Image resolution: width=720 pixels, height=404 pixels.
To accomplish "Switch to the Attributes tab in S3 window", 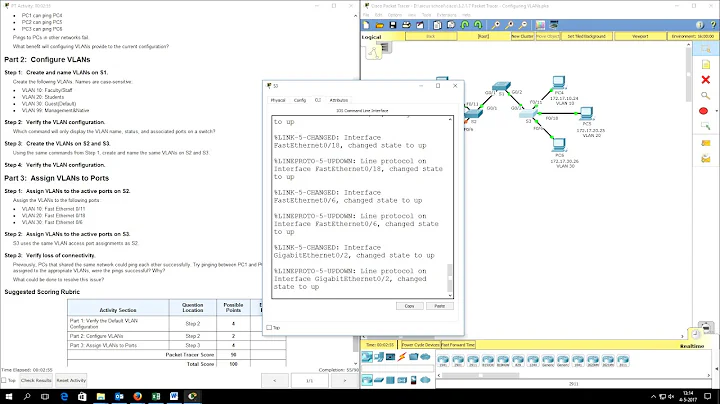I will (339, 100).
